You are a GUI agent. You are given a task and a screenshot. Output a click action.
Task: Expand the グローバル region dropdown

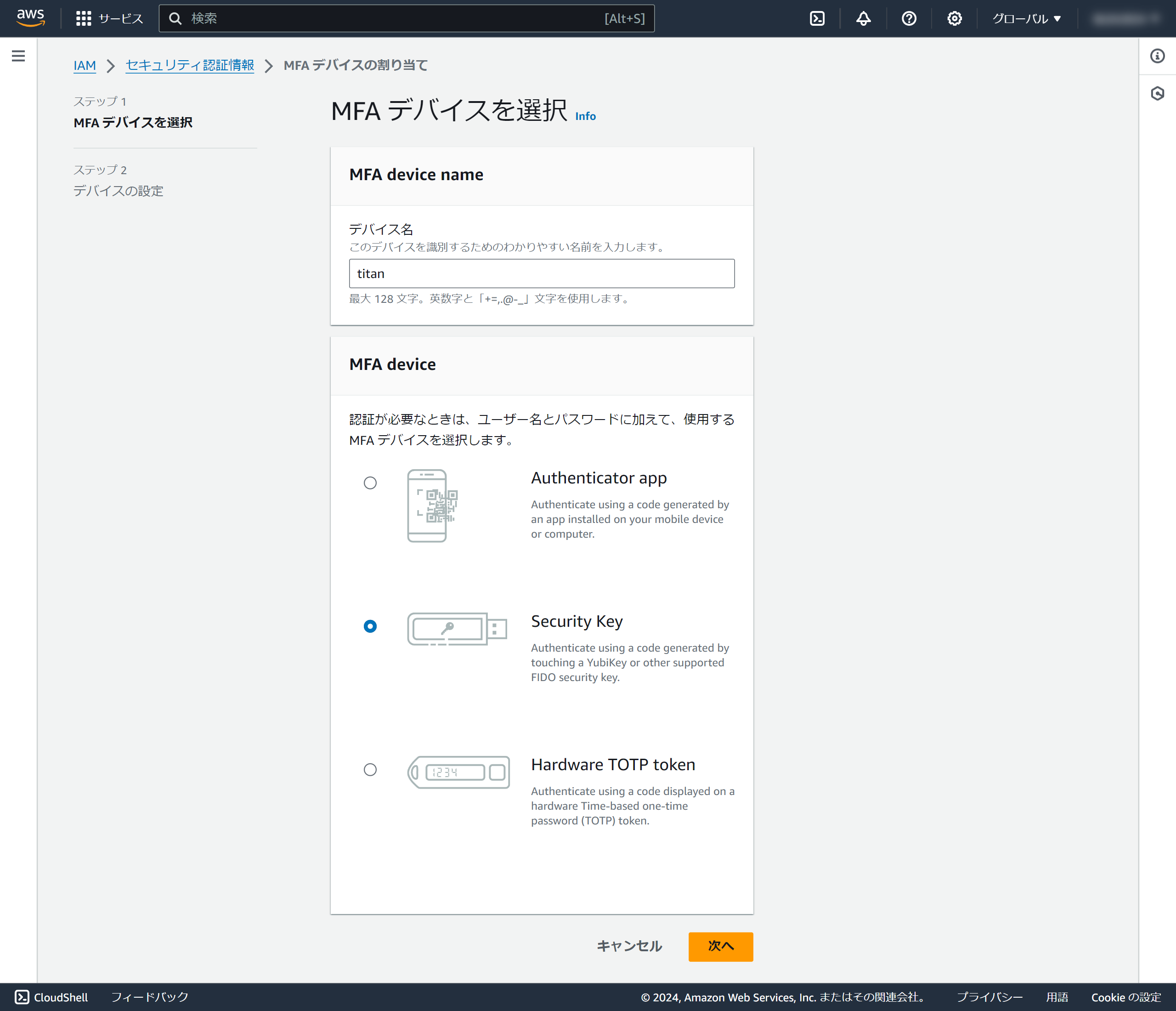[1026, 19]
